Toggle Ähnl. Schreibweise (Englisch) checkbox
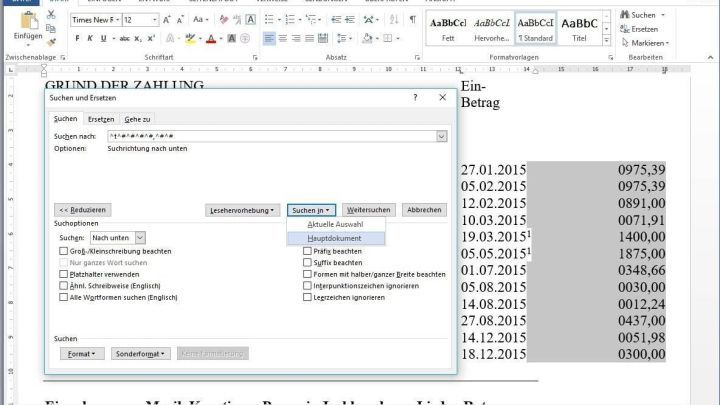 pyautogui.click(x=63, y=286)
